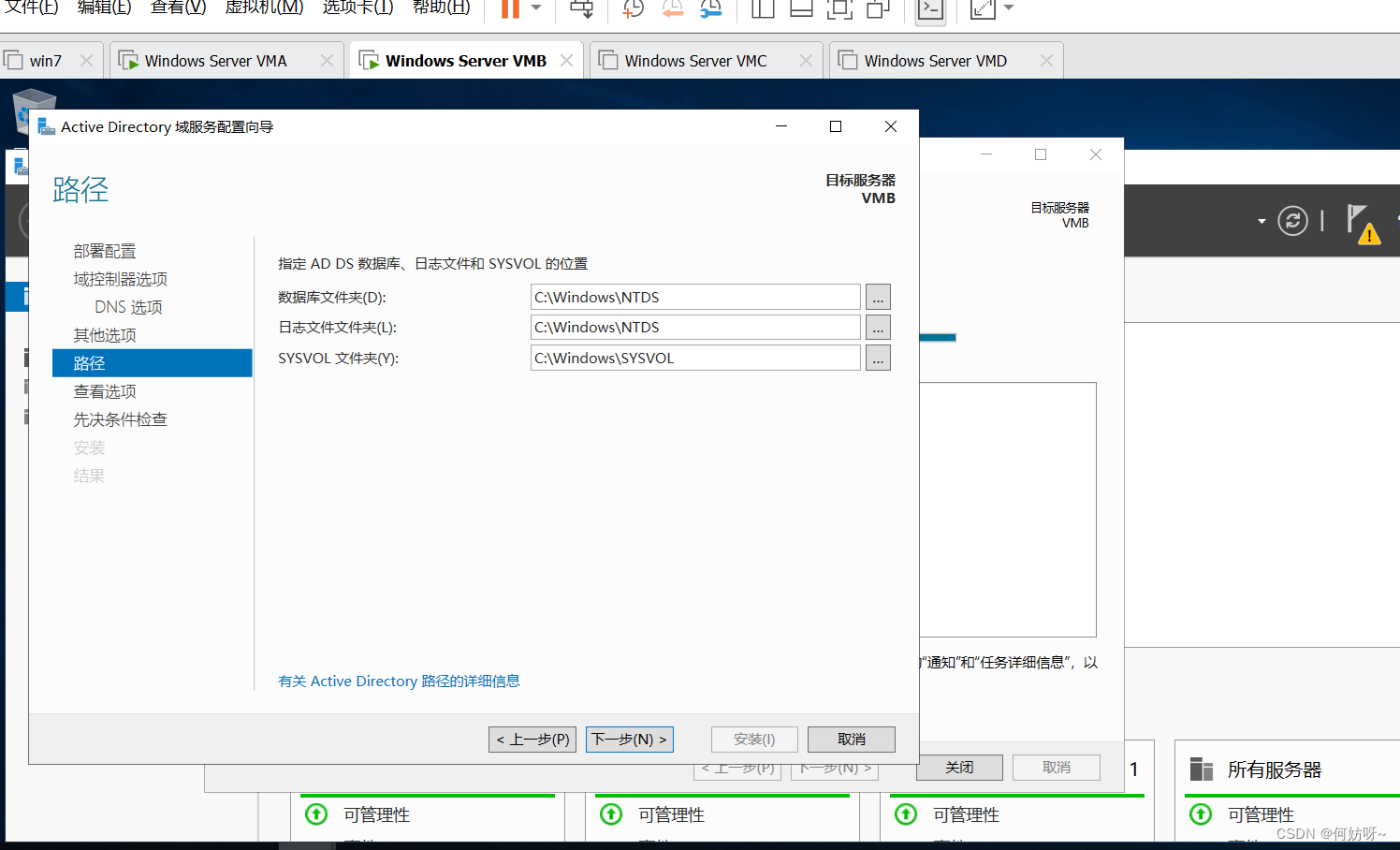Select the 路径 wizard step
The image size is (1400, 850).
click(153, 363)
